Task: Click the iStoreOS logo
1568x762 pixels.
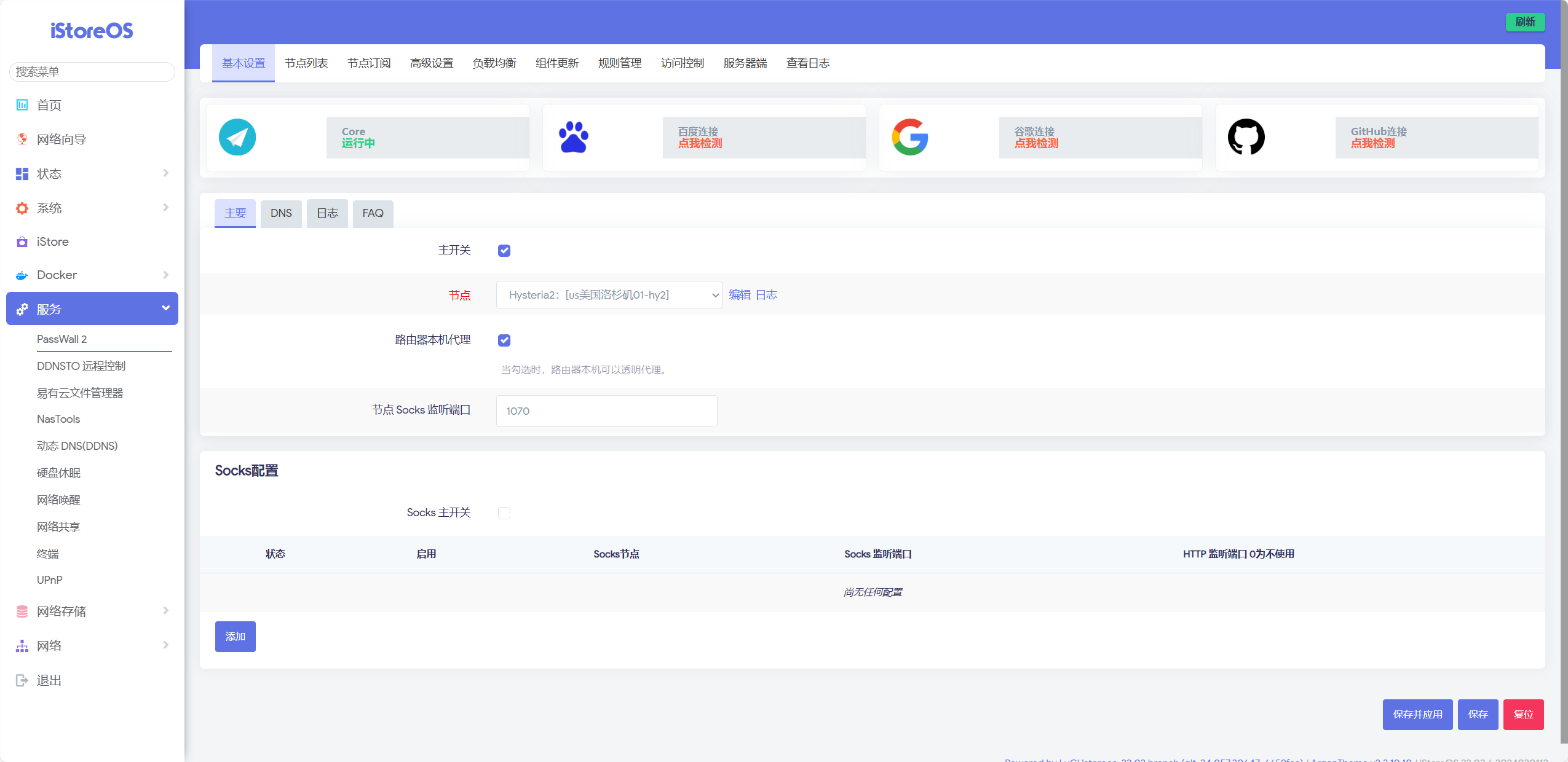Action: tap(92, 31)
